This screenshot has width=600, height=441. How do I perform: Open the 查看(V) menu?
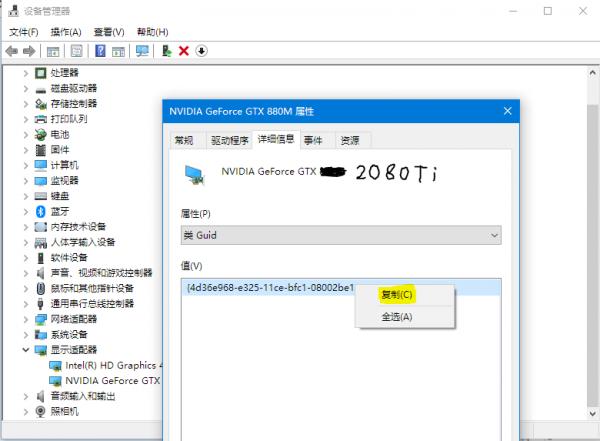pyautogui.click(x=109, y=32)
